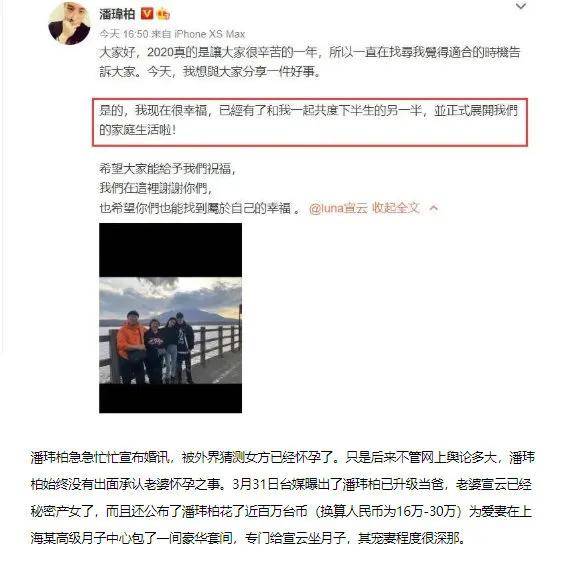Click the red-boxed line 是的，我现在很幸福
The height and width of the screenshot is (562, 571).
pyautogui.click(x=310, y=121)
